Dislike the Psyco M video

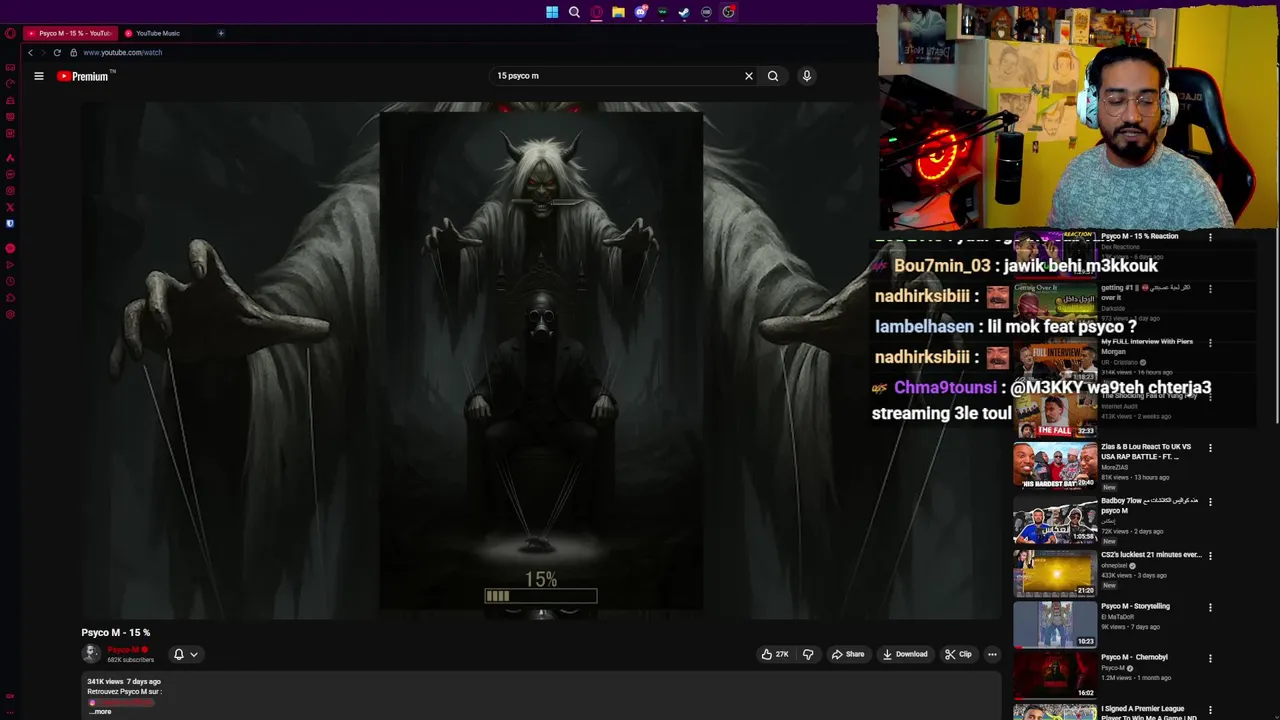point(808,654)
